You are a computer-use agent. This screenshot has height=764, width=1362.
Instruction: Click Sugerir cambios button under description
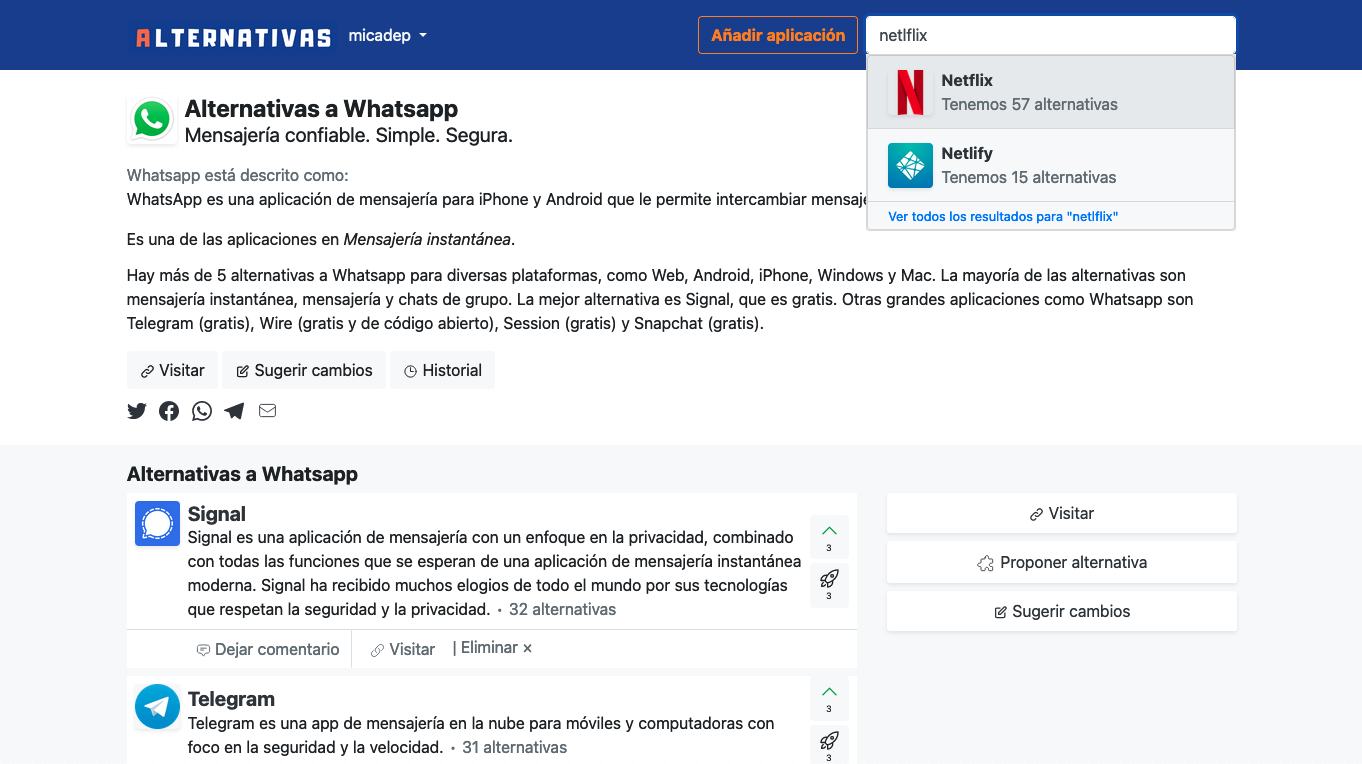coord(304,370)
